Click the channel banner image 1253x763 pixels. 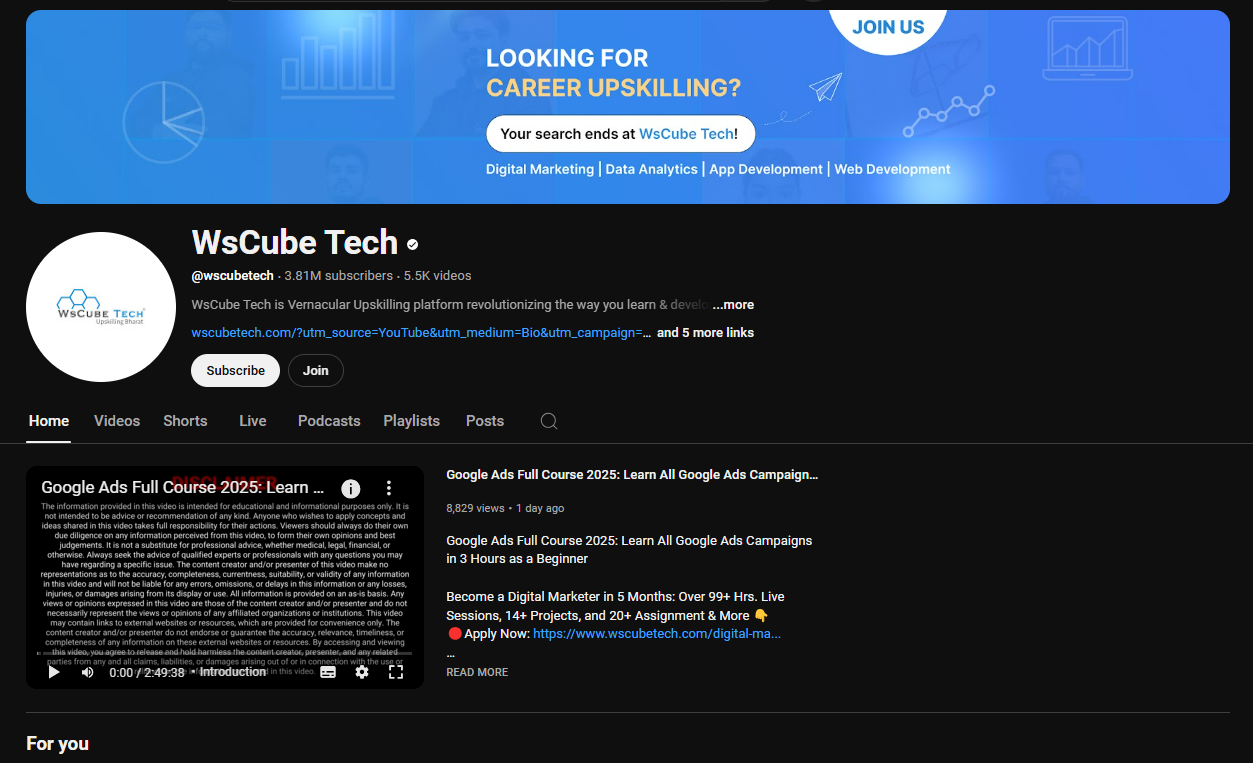click(x=628, y=107)
